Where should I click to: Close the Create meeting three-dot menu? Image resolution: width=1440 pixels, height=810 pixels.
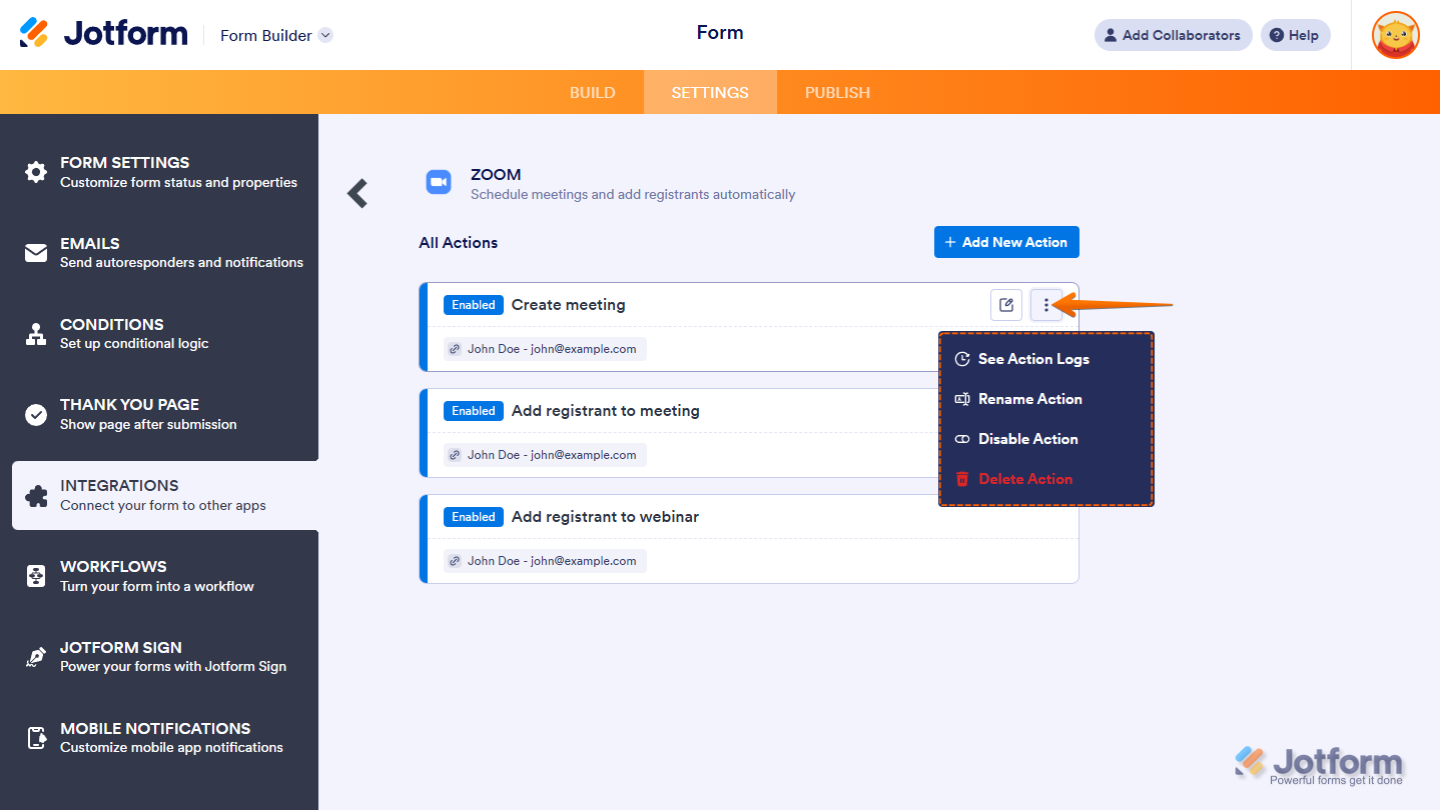pyautogui.click(x=1046, y=305)
